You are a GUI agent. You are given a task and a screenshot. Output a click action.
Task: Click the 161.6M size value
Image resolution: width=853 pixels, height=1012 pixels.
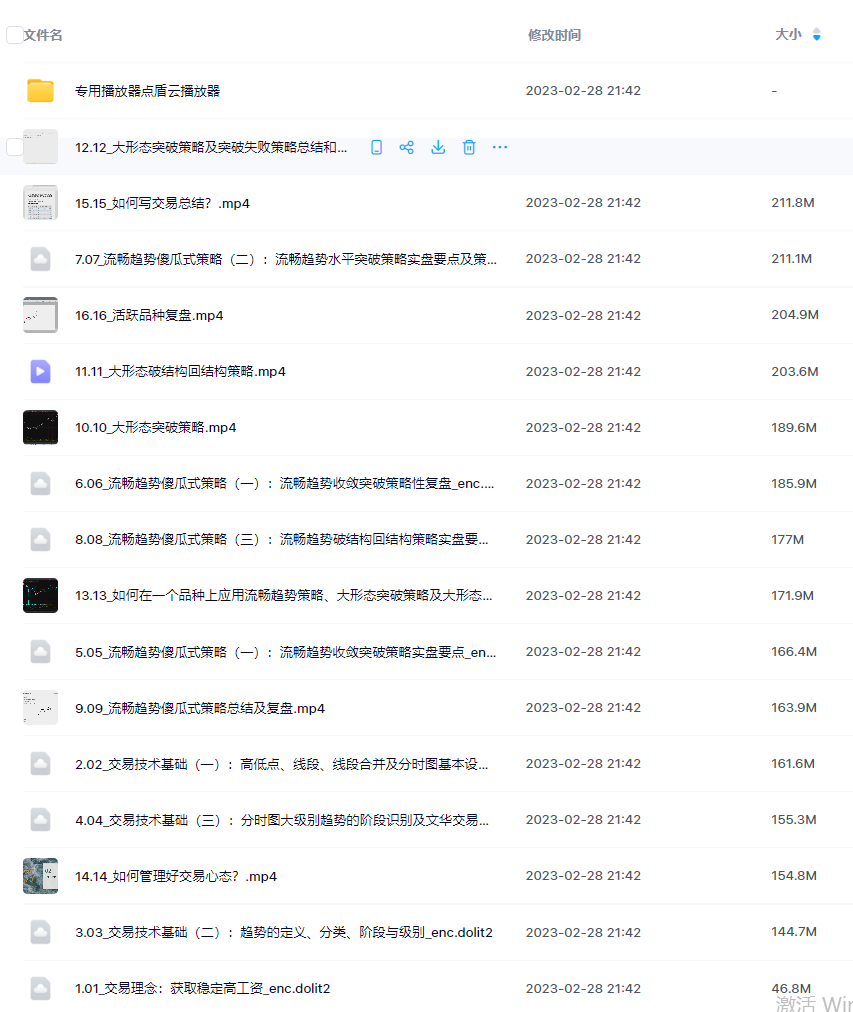tap(793, 764)
